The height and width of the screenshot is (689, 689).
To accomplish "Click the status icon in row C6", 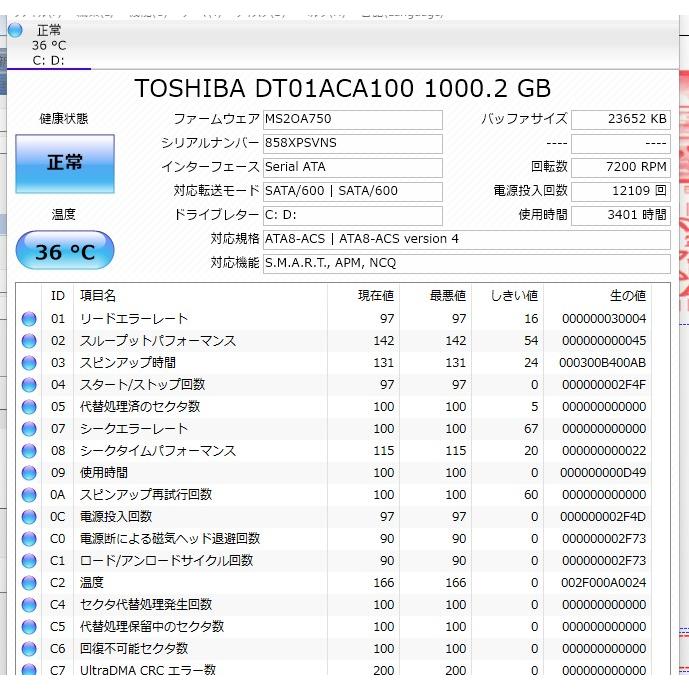I will (29, 649).
